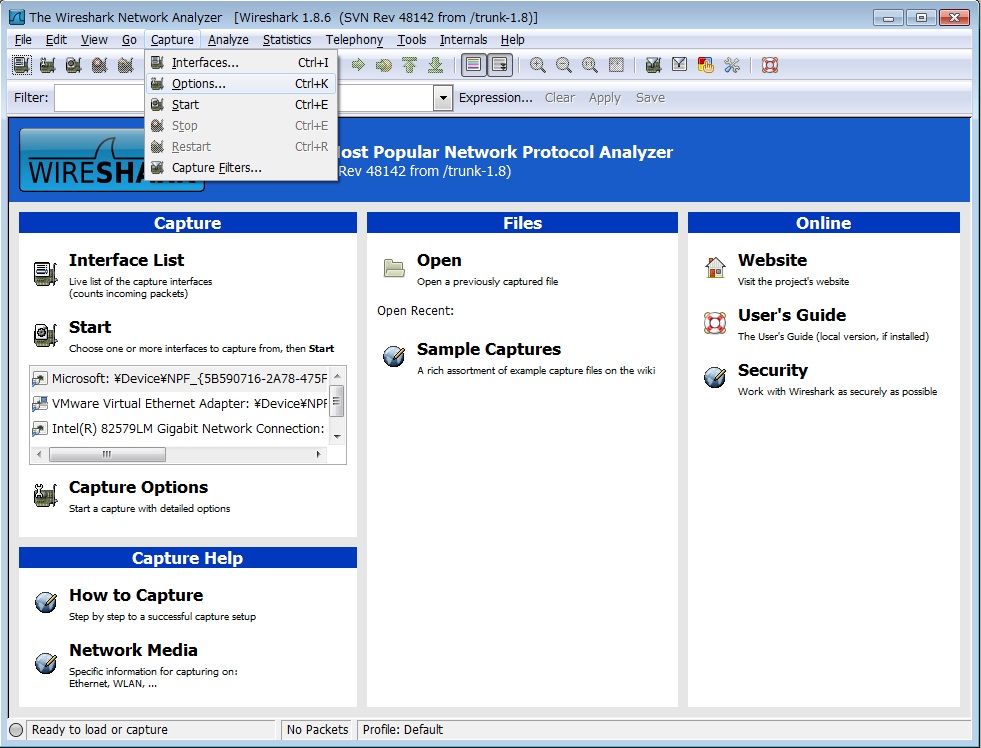Click the go forward arrow toolbar icon
Screen dimensions: 981x748
point(358,64)
